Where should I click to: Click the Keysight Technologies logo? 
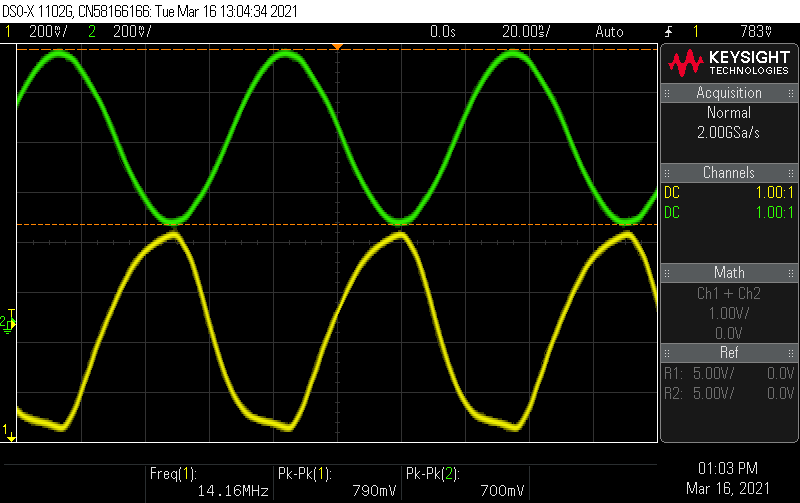click(x=729, y=64)
